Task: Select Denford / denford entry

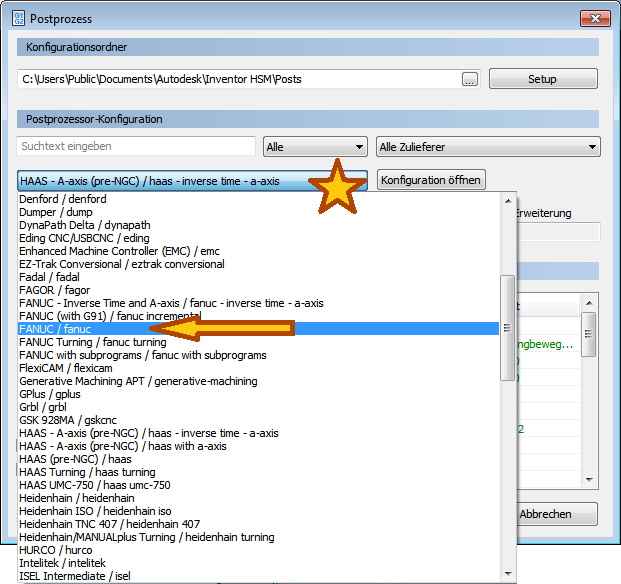Action: pyautogui.click(x=258, y=199)
